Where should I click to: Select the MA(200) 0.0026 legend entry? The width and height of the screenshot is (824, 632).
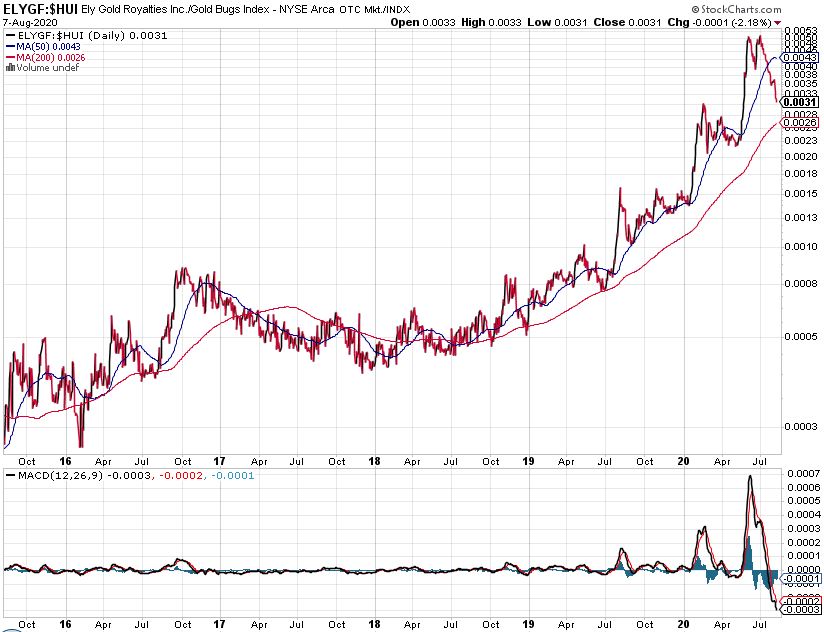pyautogui.click(x=46, y=57)
